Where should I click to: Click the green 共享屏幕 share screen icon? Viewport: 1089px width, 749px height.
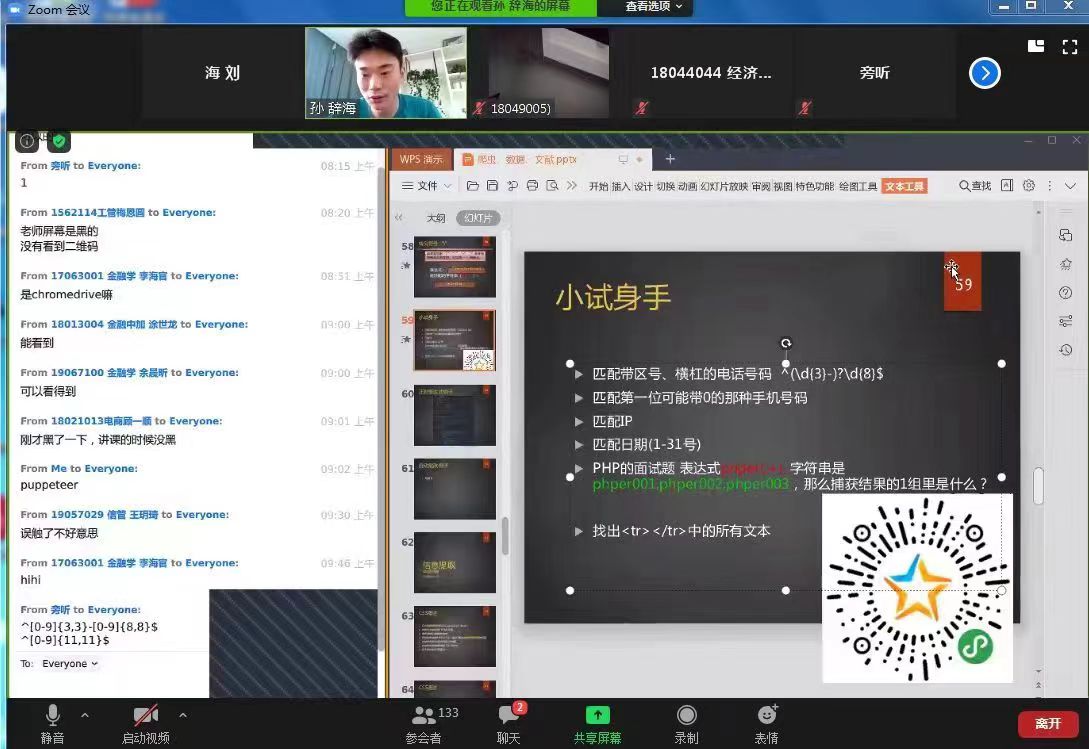(x=597, y=715)
